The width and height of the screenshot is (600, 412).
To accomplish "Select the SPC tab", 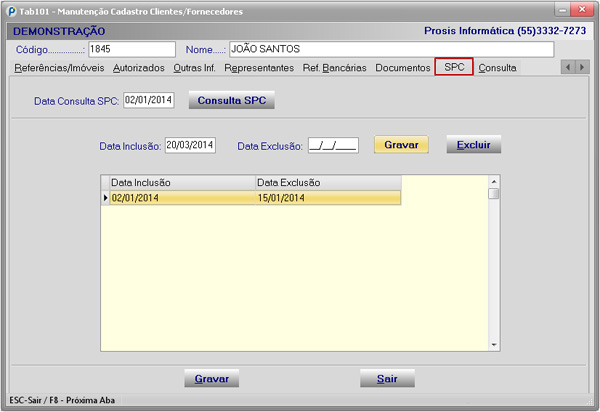I will point(454,67).
